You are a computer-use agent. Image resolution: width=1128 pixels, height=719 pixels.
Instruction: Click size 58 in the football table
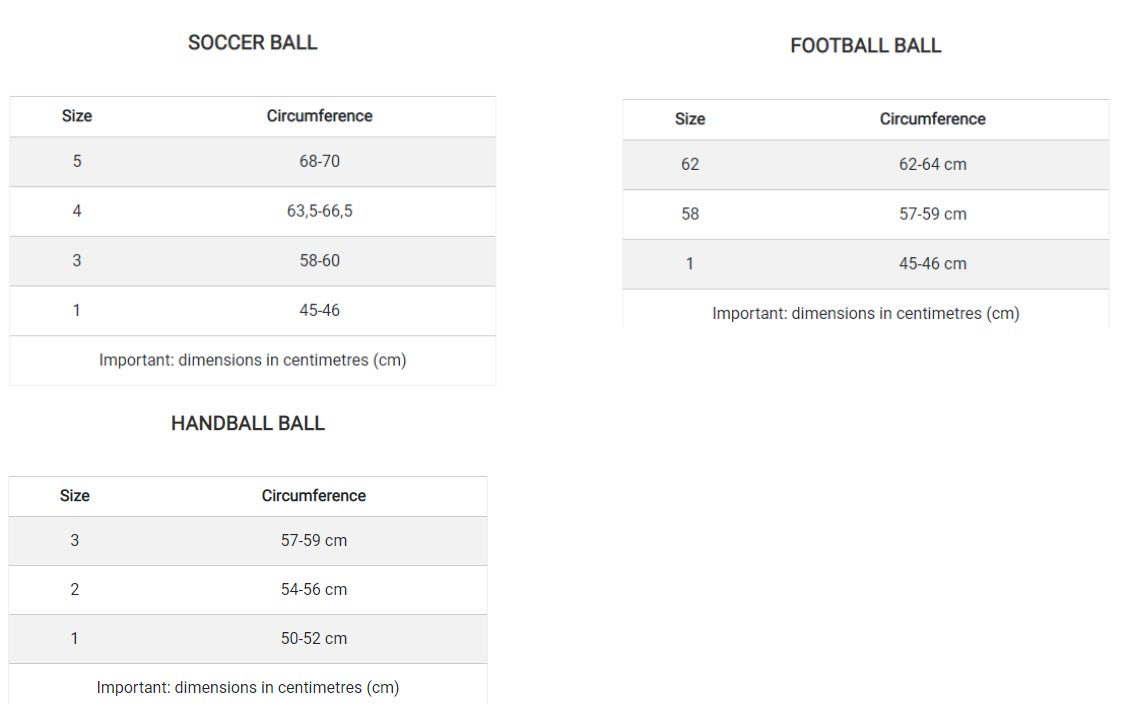(689, 214)
